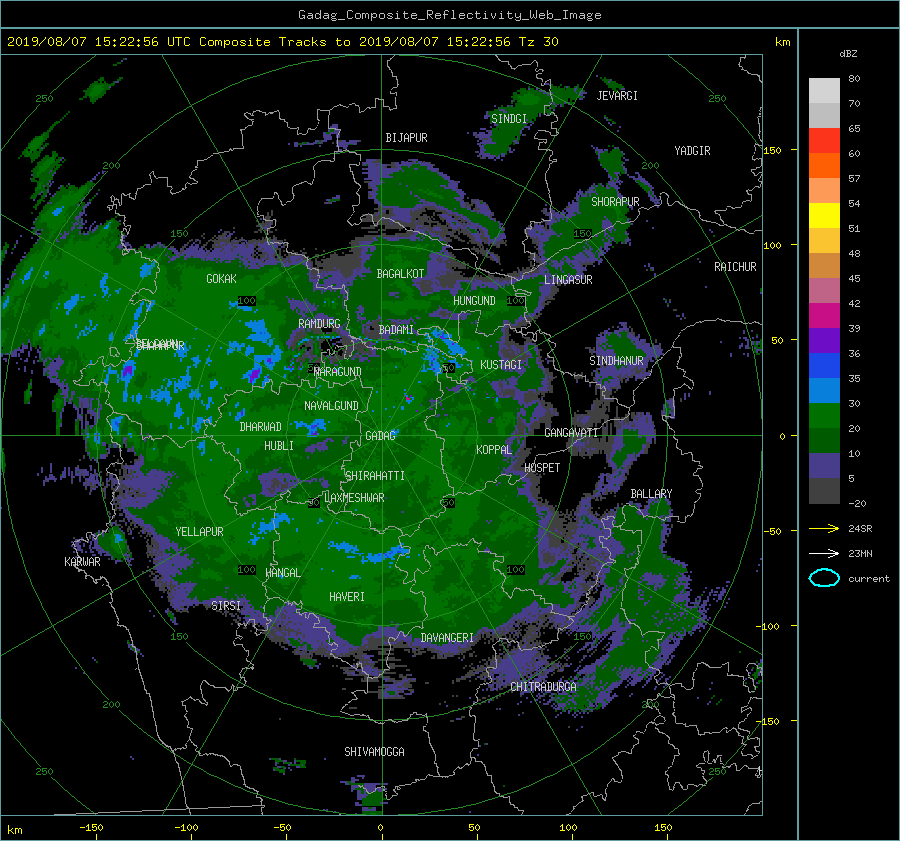Click the RAICHUR city label
The height and width of the screenshot is (841, 900).
pyautogui.click(x=735, y=266)
